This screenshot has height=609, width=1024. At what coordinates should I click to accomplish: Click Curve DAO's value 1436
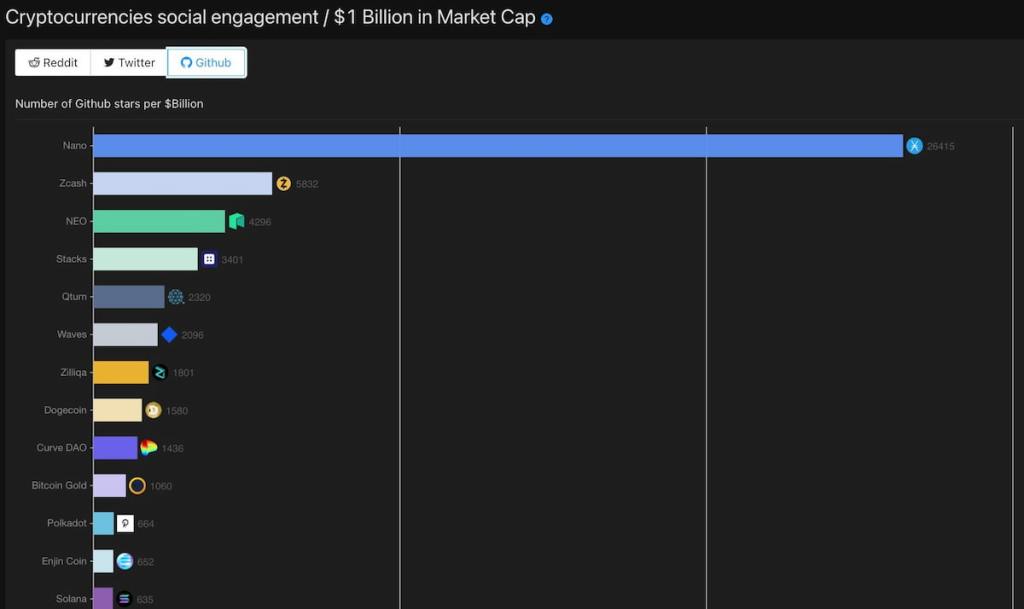click(172, 448)
